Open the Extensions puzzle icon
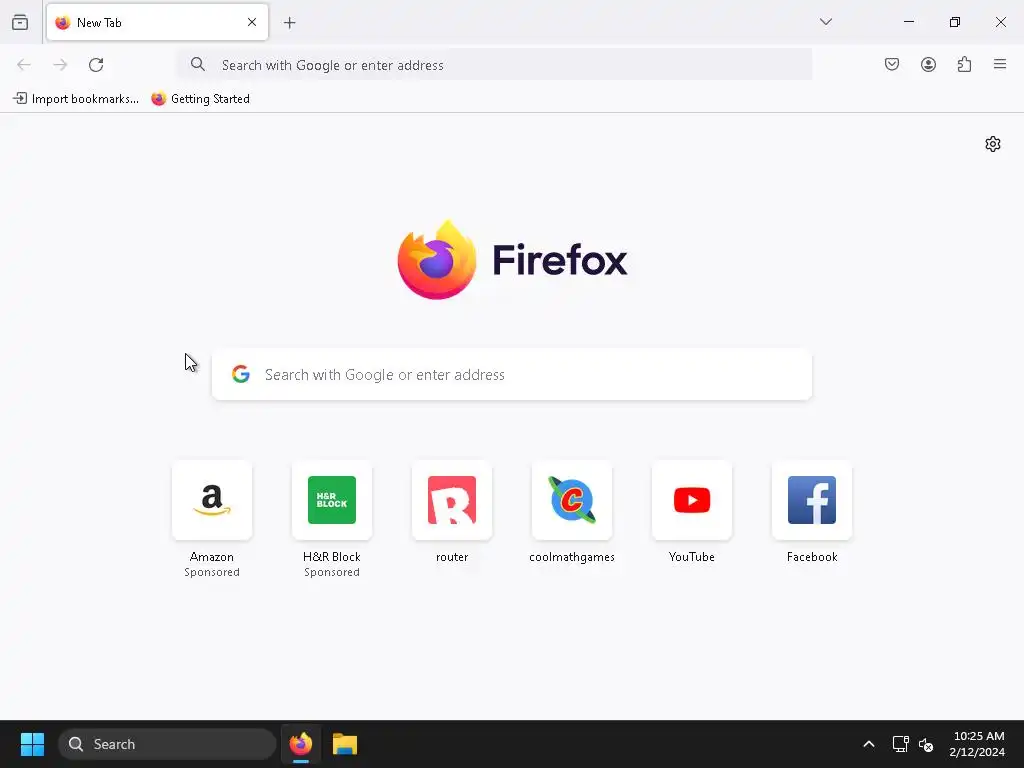The height and width of the screenshot is (768, 1024). tap(964, 64)
